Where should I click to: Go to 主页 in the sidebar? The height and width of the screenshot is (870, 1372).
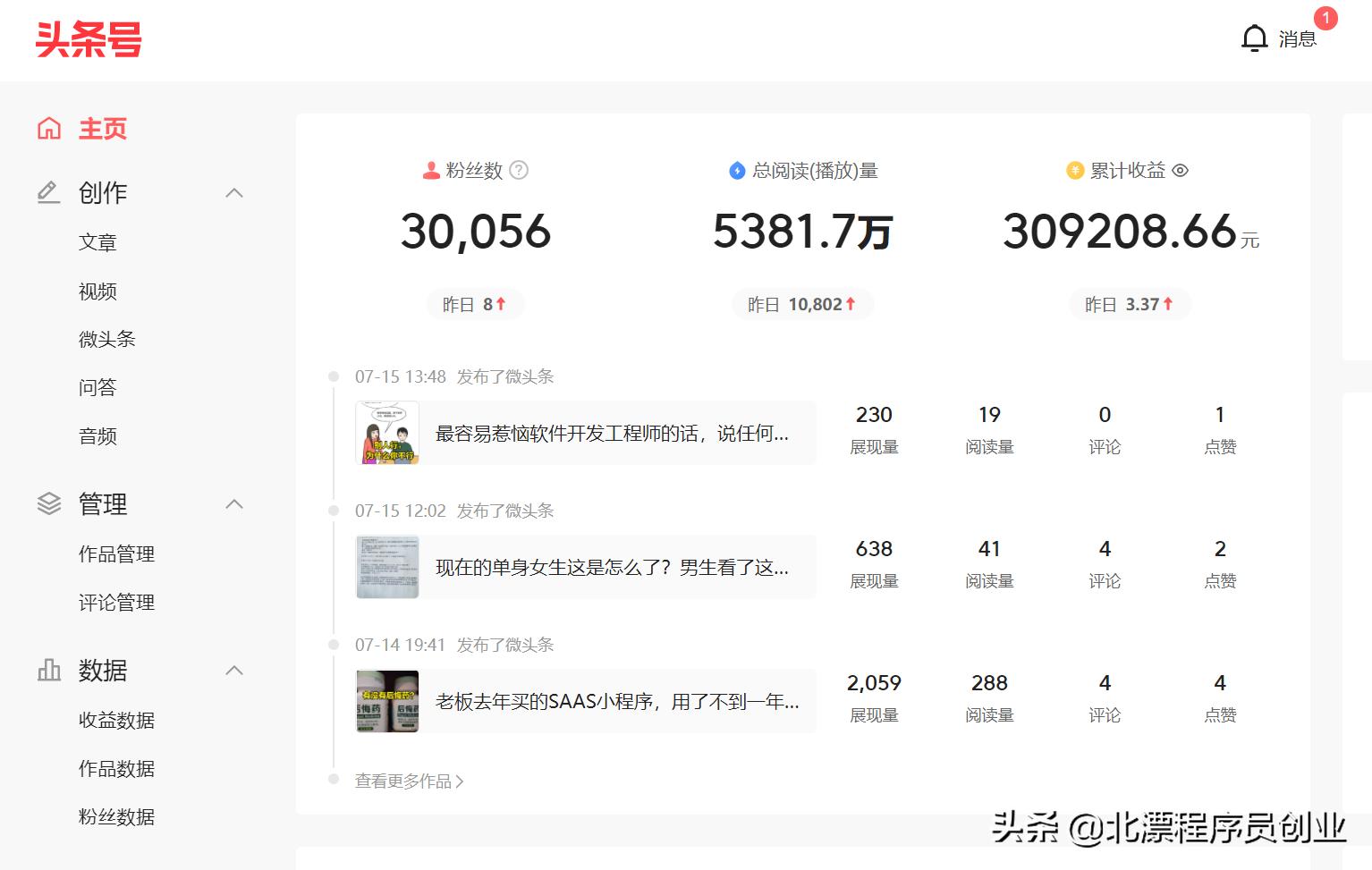(103, 129)
